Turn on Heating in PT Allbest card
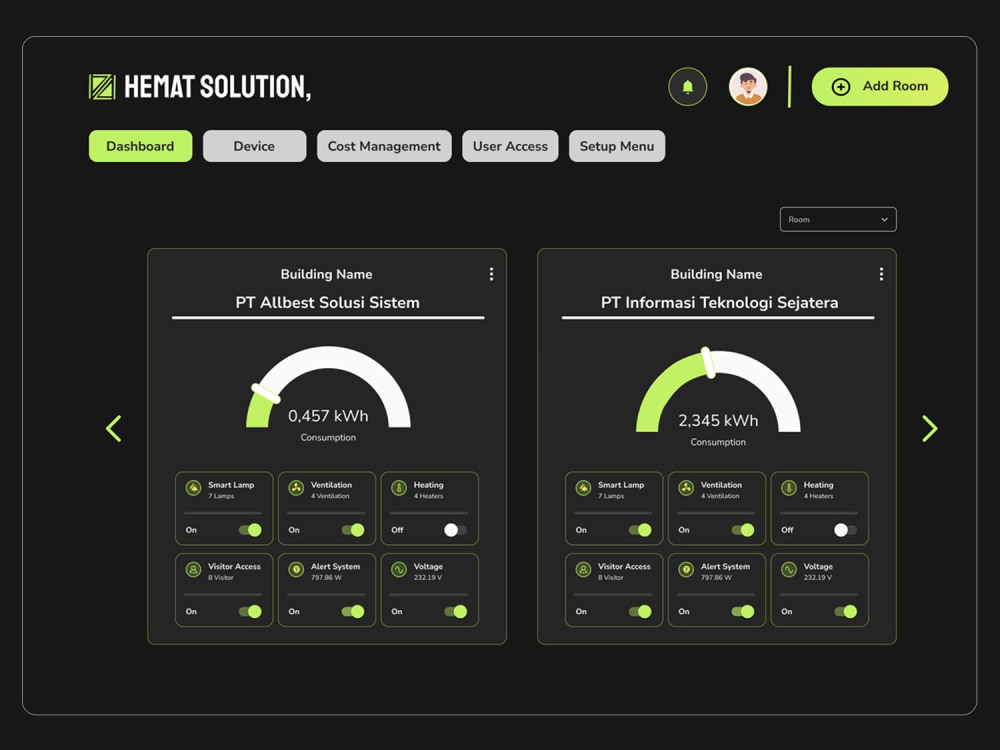This screenshot has width=1000, height=750. [455, 530]
